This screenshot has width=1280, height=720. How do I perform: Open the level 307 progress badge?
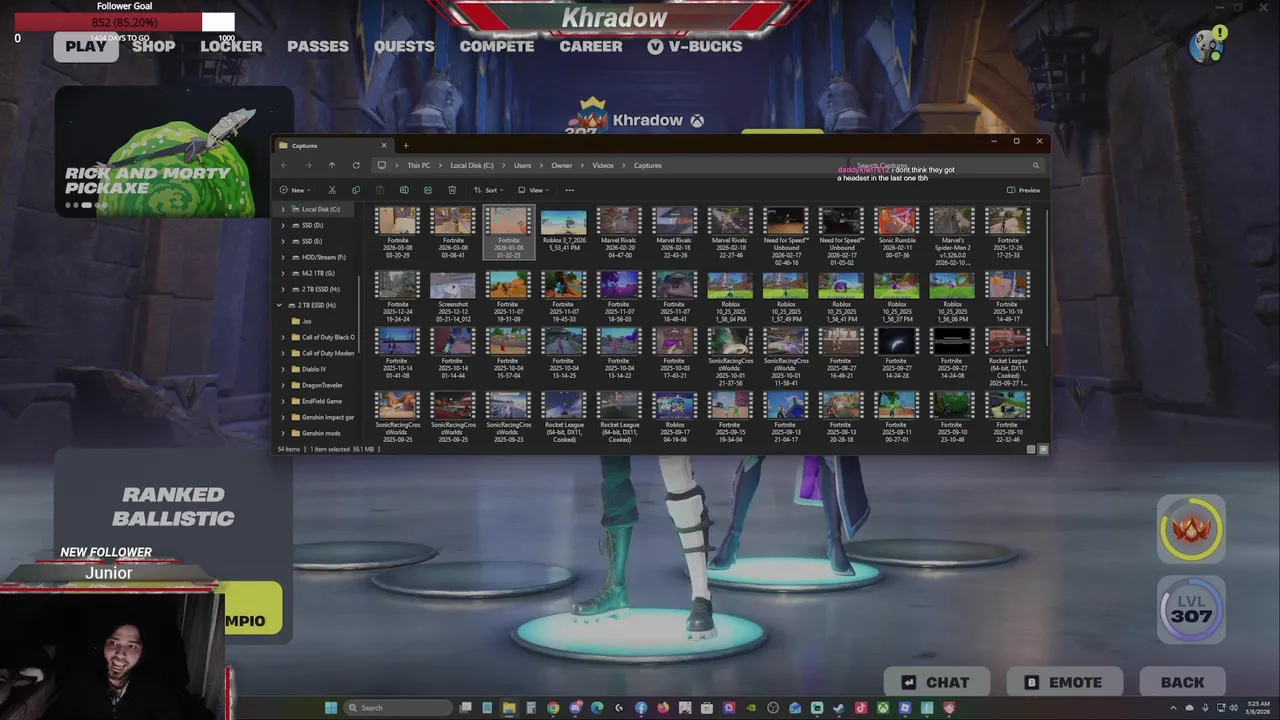[1191, 610]
